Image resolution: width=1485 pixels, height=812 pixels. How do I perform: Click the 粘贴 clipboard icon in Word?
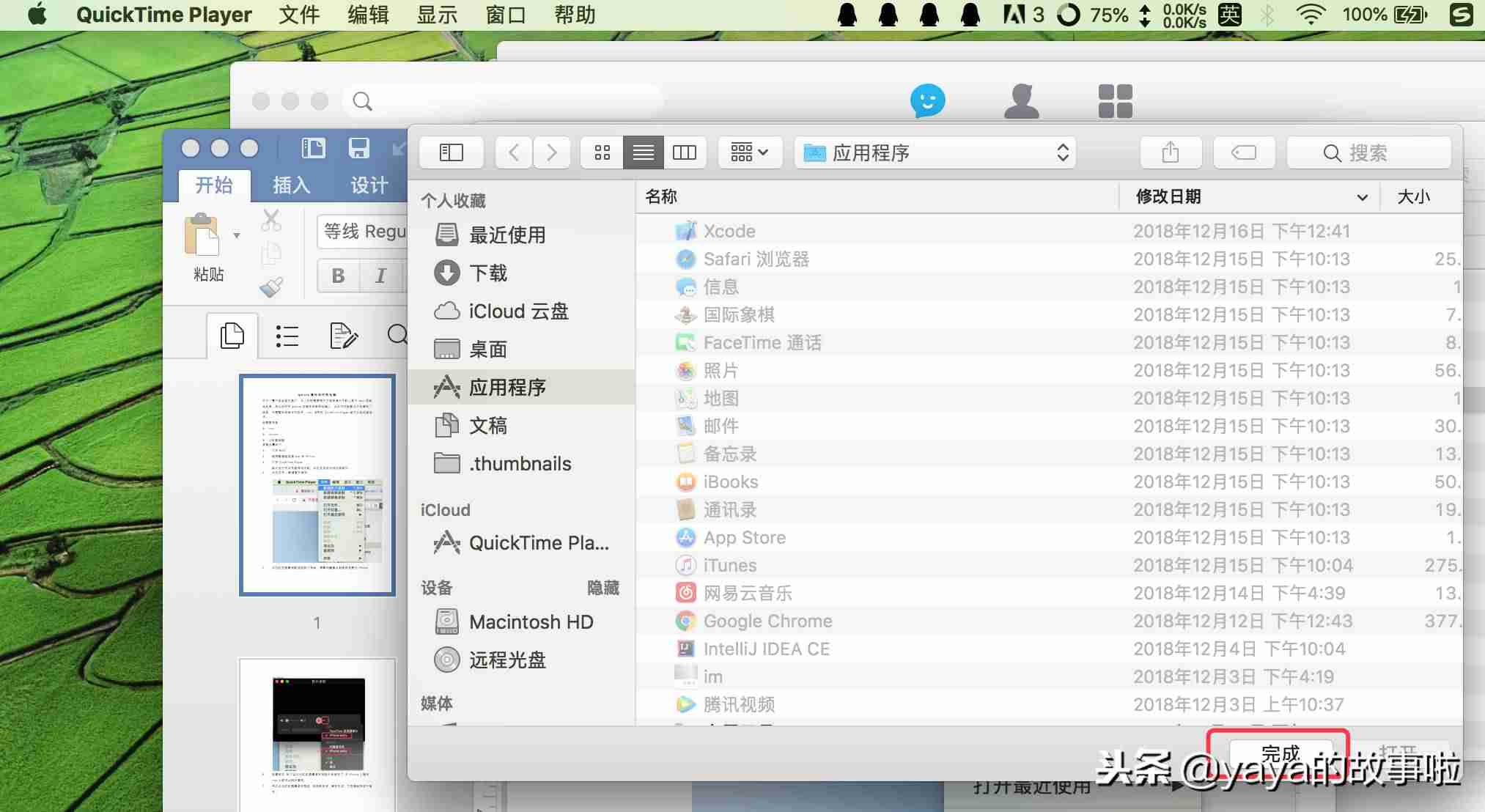[202, 235]
